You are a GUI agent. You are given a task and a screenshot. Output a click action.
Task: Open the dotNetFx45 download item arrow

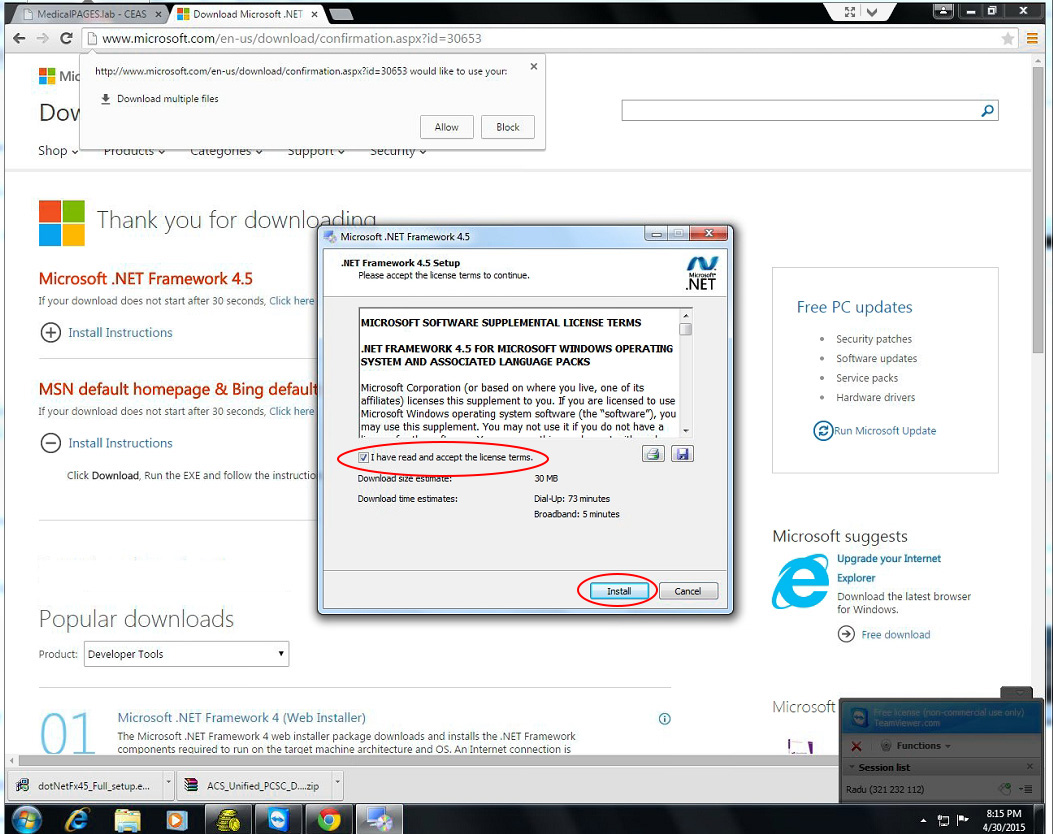point(169,783)
